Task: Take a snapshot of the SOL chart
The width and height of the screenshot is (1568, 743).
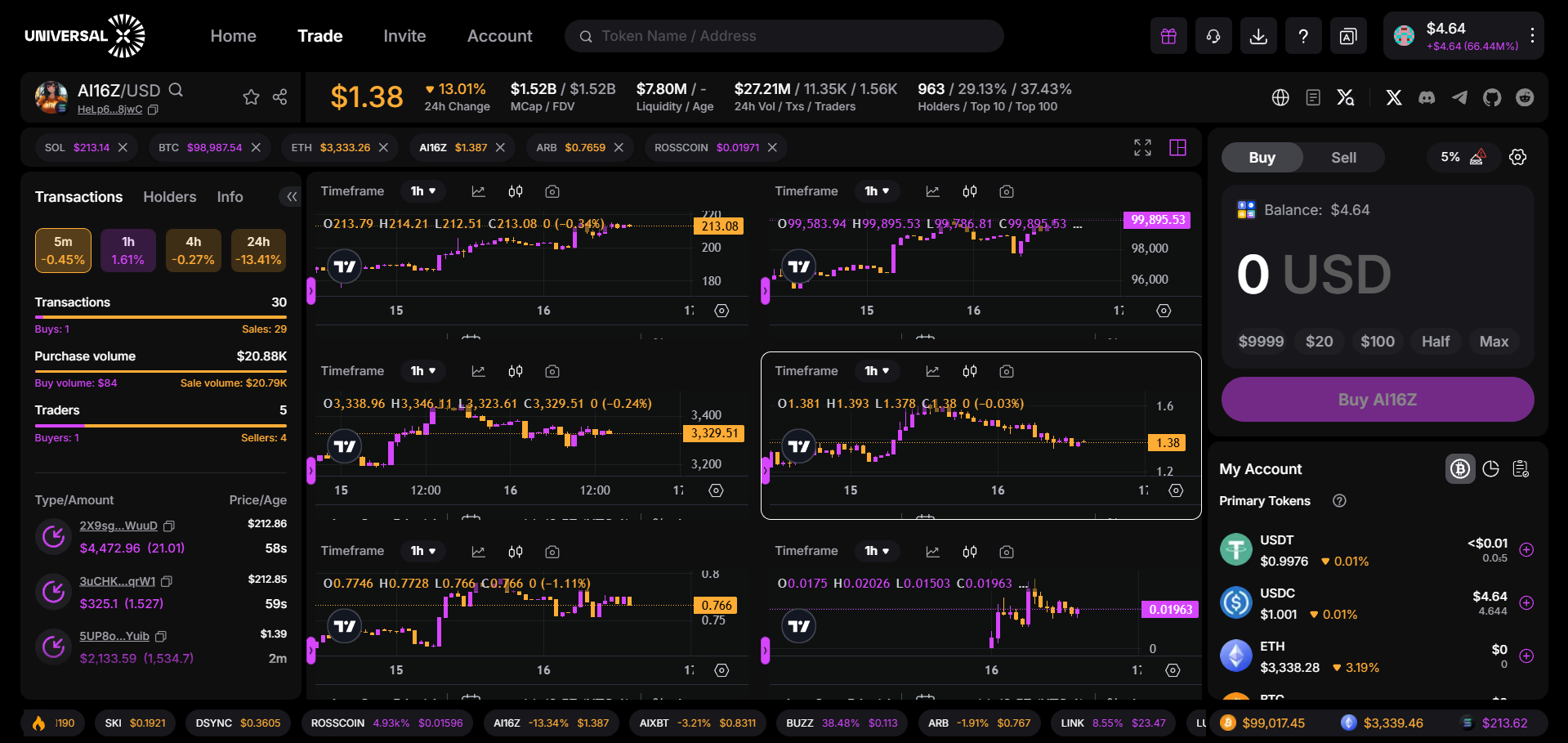Action: [552, 191]
